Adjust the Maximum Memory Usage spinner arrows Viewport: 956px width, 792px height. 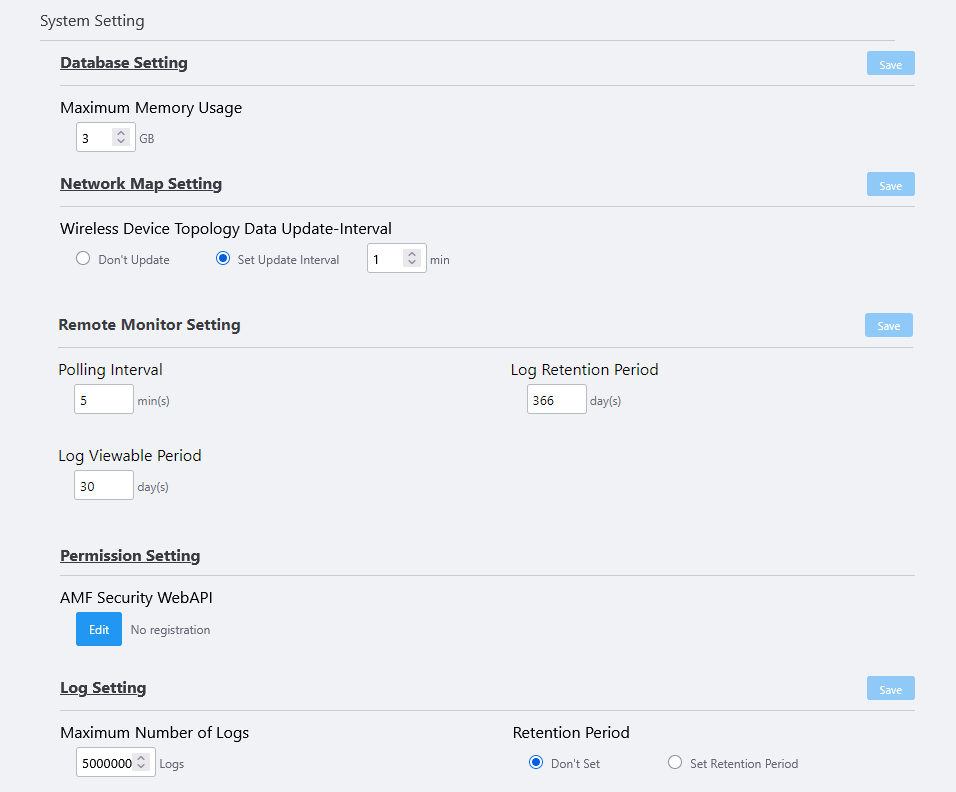(x=121, y=138)
